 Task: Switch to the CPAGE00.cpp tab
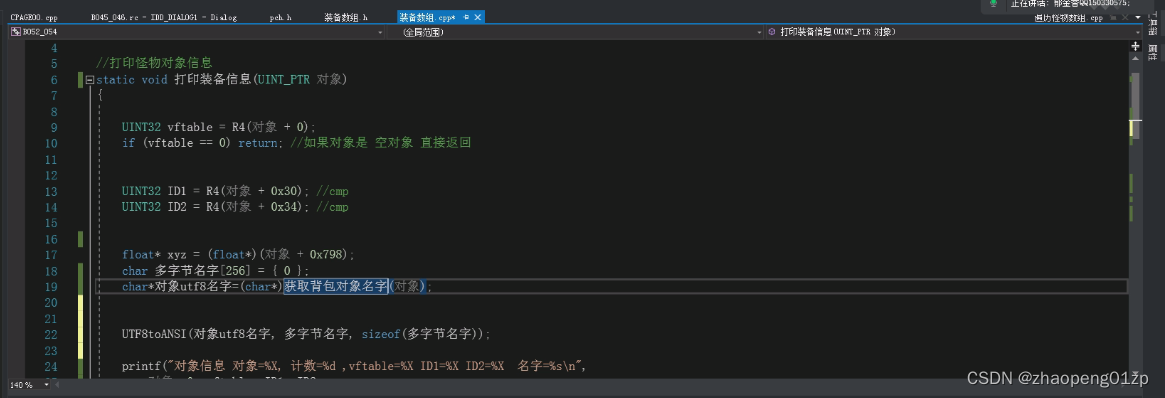click(34, 17)
